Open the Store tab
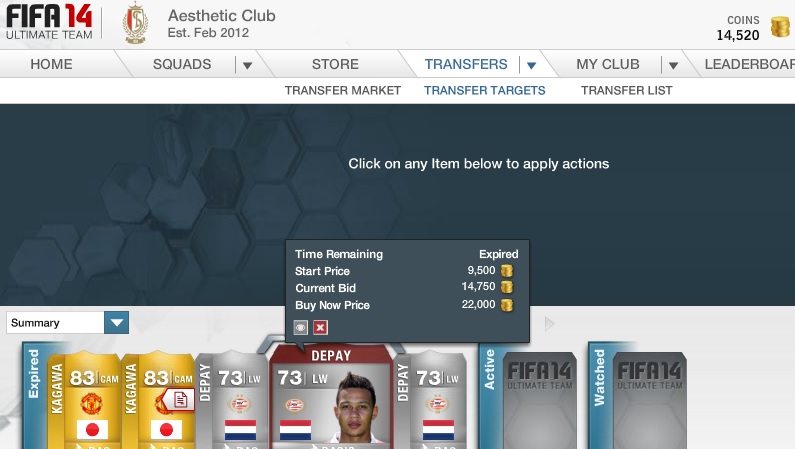795x449 pixels. [x=335, y=64]
